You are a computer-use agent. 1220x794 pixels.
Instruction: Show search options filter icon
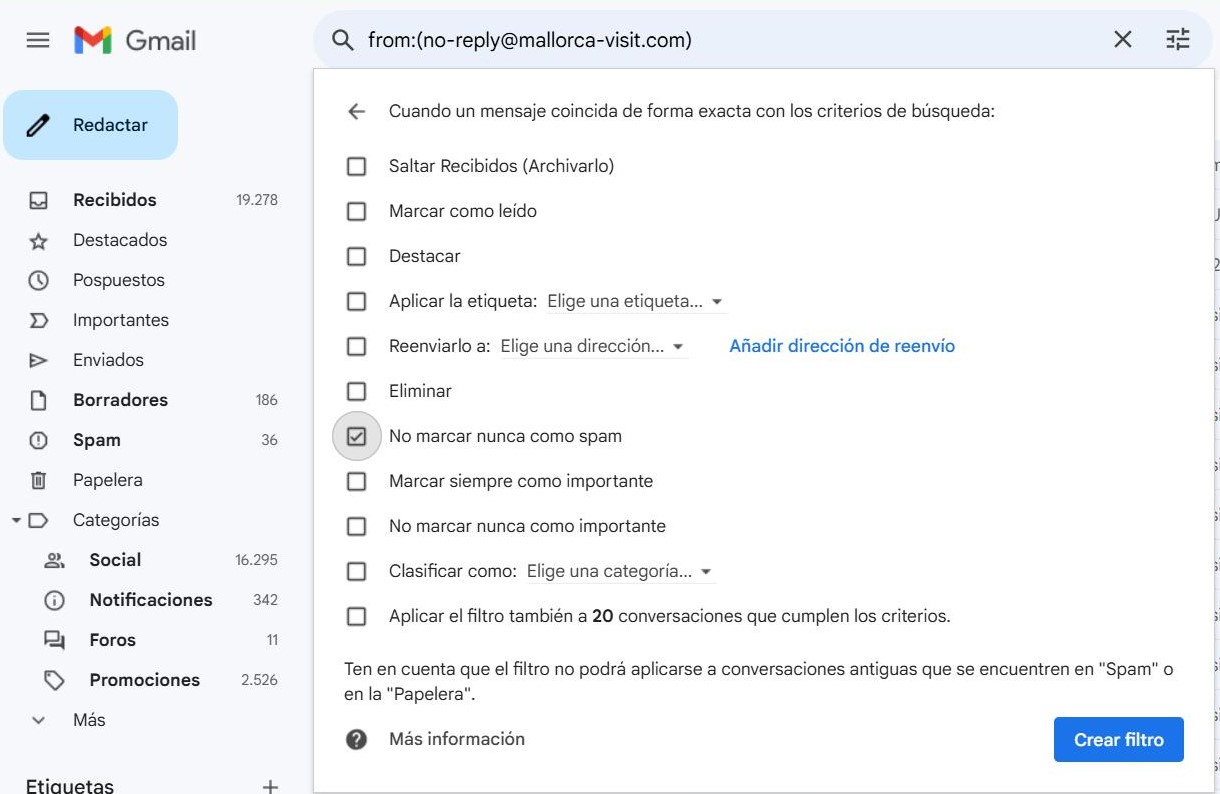pyautogui.click(x=1178, y=40)
